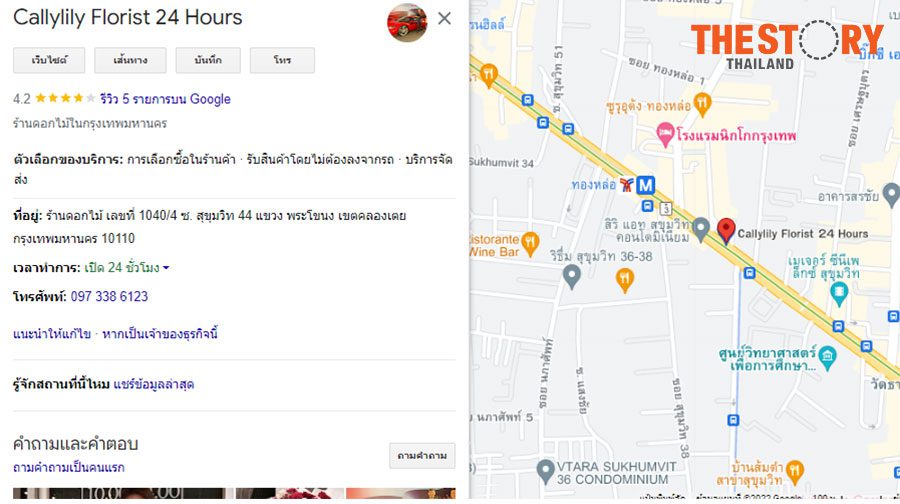Select the Rhythm Sukhumvit 36-38 gray pin
Screen dimensions: 900x504
(572, 277)
